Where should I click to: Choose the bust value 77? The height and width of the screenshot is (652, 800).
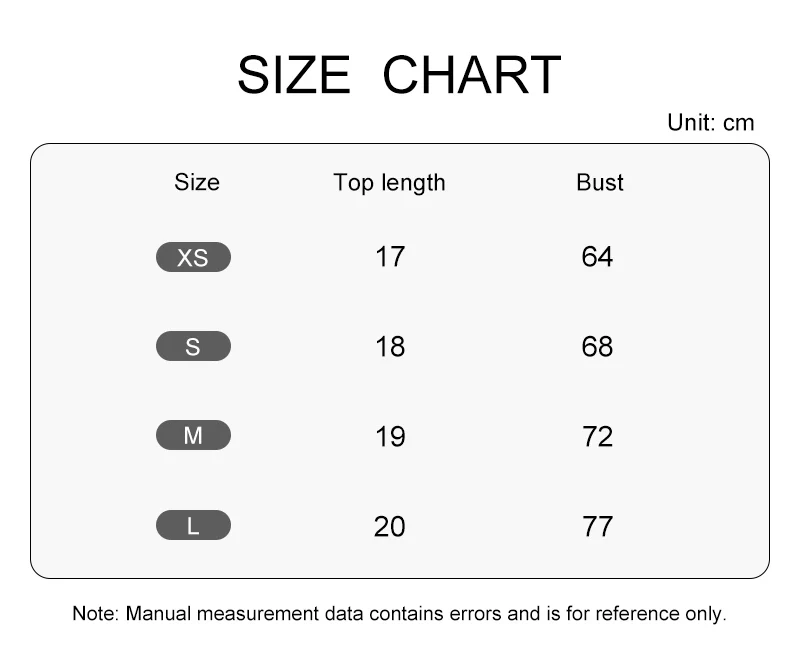pyautogui.click(x=597, y=526)
